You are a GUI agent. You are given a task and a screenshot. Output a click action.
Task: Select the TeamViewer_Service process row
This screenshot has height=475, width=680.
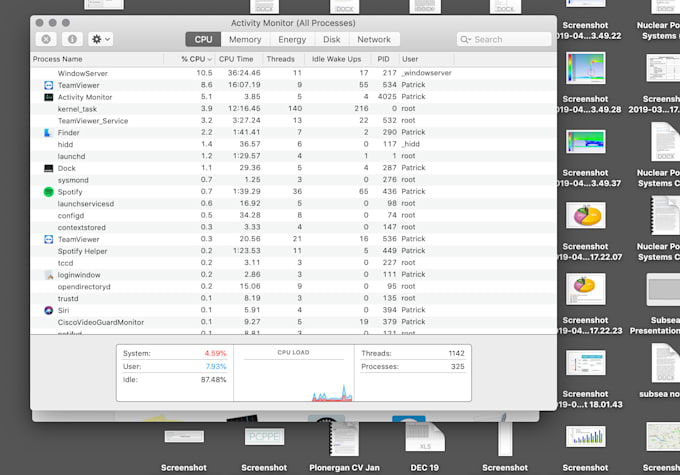(294, 121)
